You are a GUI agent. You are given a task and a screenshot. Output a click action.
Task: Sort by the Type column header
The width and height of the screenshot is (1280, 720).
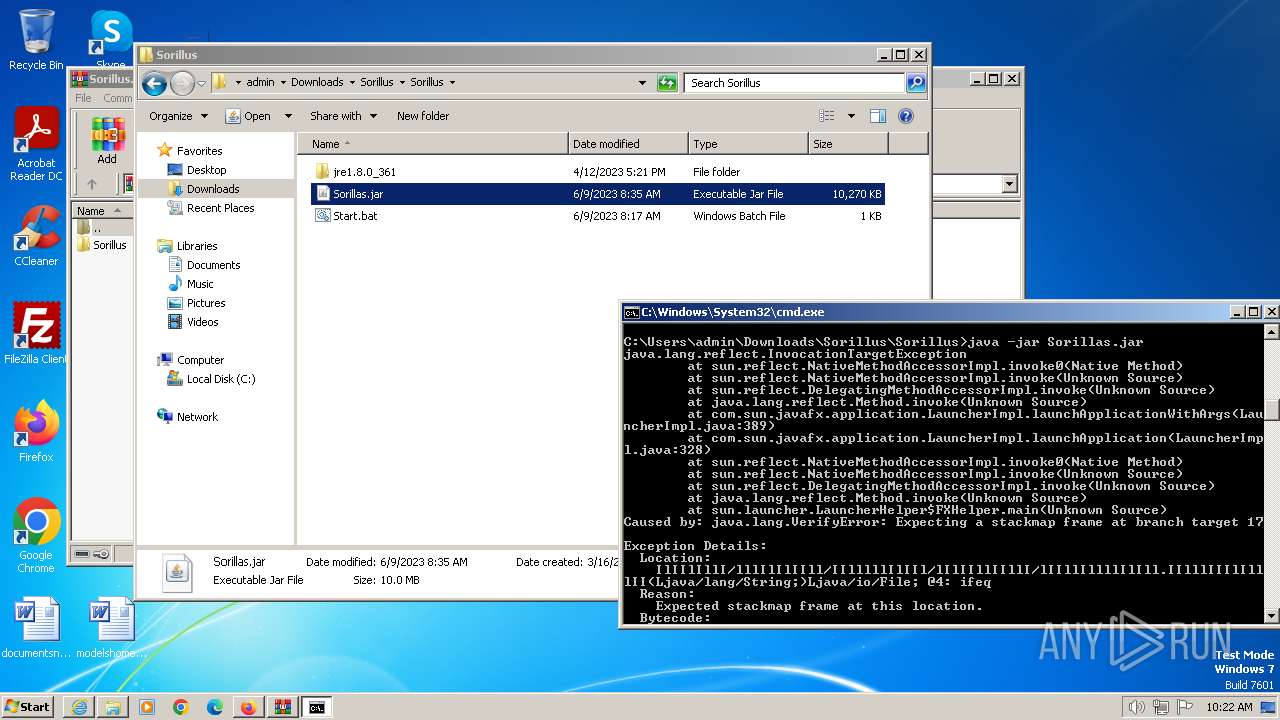tap(748, 144)
